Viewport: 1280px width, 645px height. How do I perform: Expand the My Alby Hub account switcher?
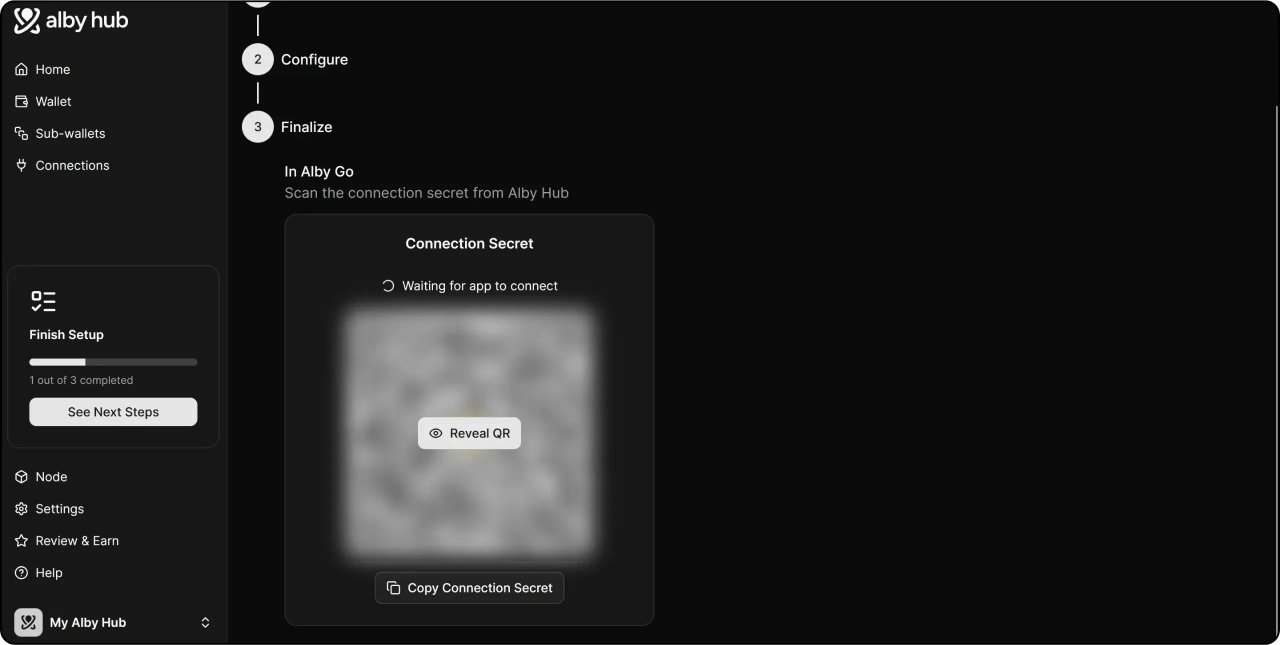click(x=205, y=623)
